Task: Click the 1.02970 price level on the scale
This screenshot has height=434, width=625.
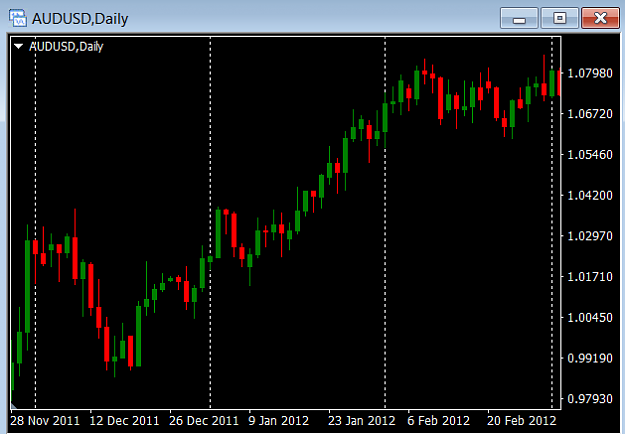Action: [x=590, y=236]
